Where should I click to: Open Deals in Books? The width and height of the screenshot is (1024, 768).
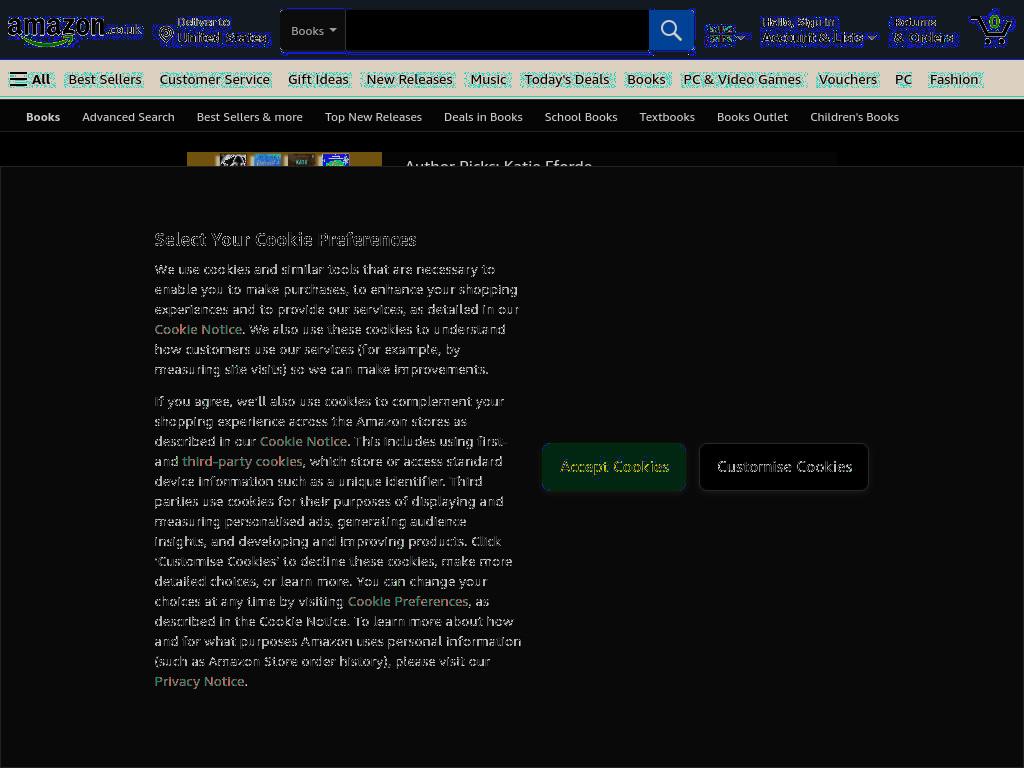coord(483,117)
